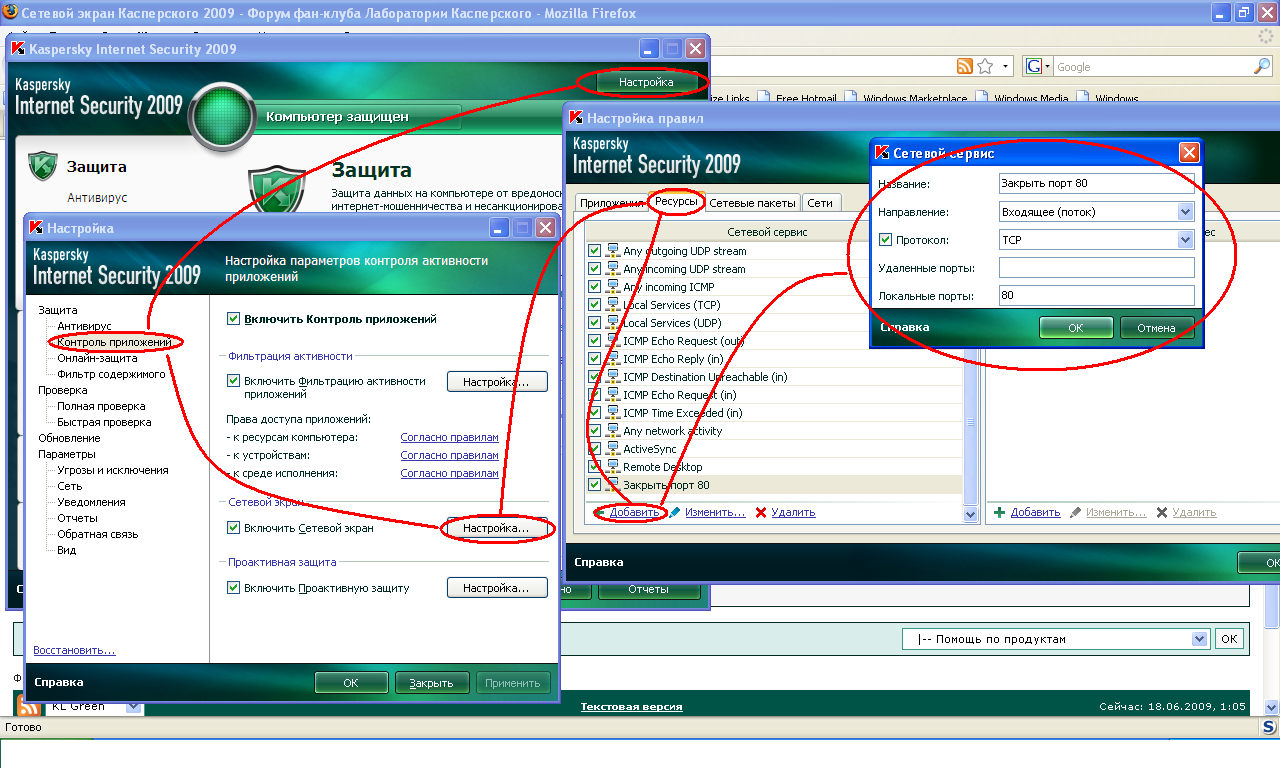
Task: Select Фильтр содержимого in settings tree
Action: tap(111, 374)
